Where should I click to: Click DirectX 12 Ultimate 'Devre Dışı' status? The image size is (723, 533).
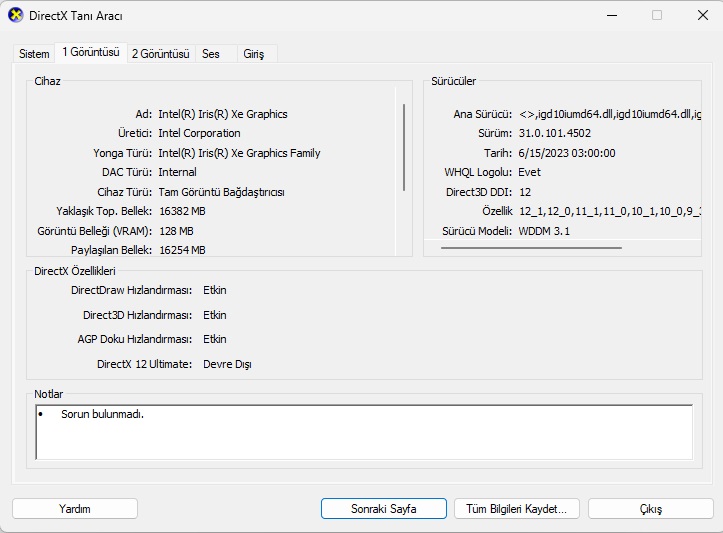click(227, 364)
